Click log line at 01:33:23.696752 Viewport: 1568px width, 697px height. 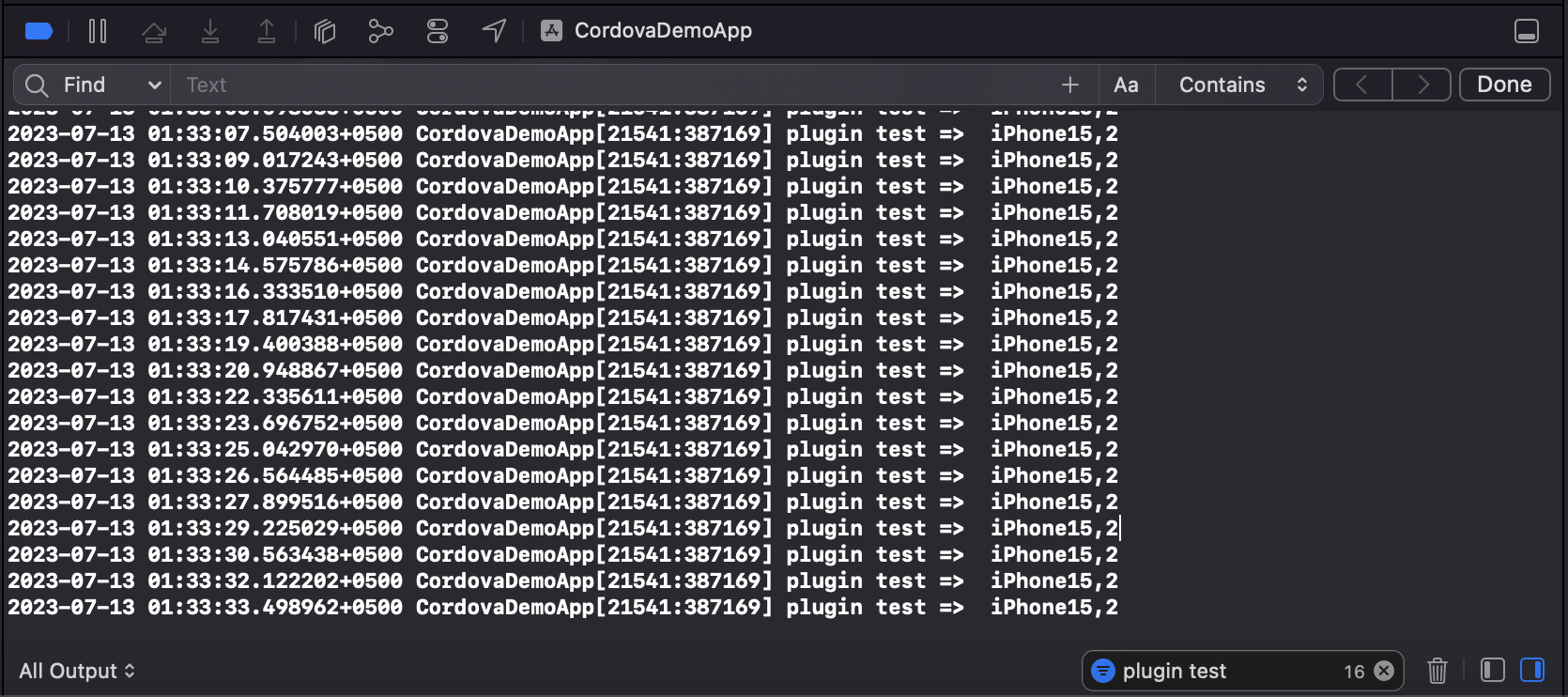click(562, 424)
